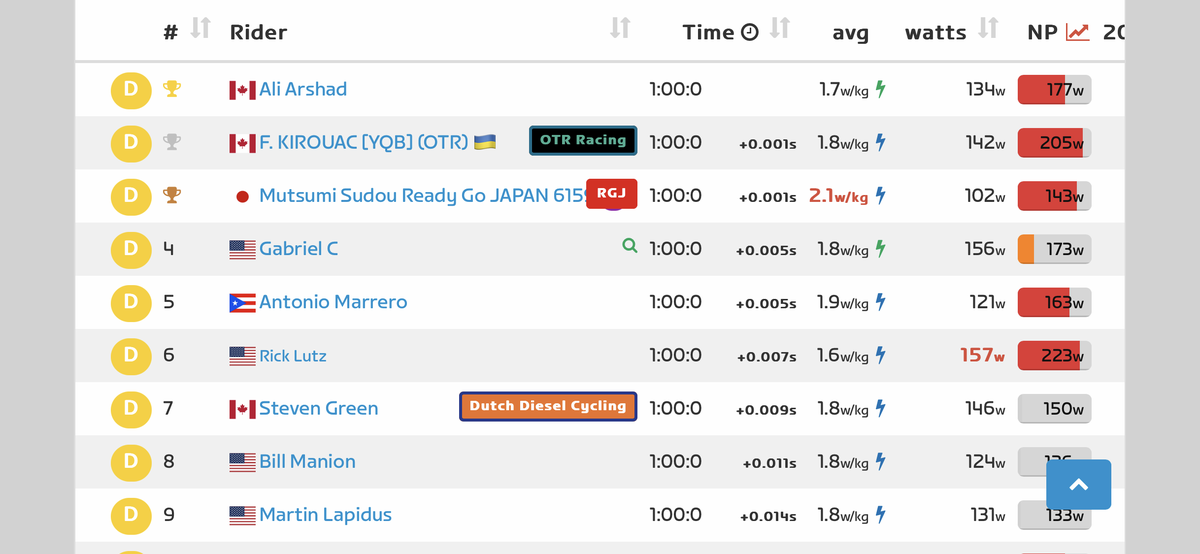Open F. KIROUAC [YQB] (OTR) profile
The width and height of the screenshot is (1200, 554).
(x=363, y=143)
